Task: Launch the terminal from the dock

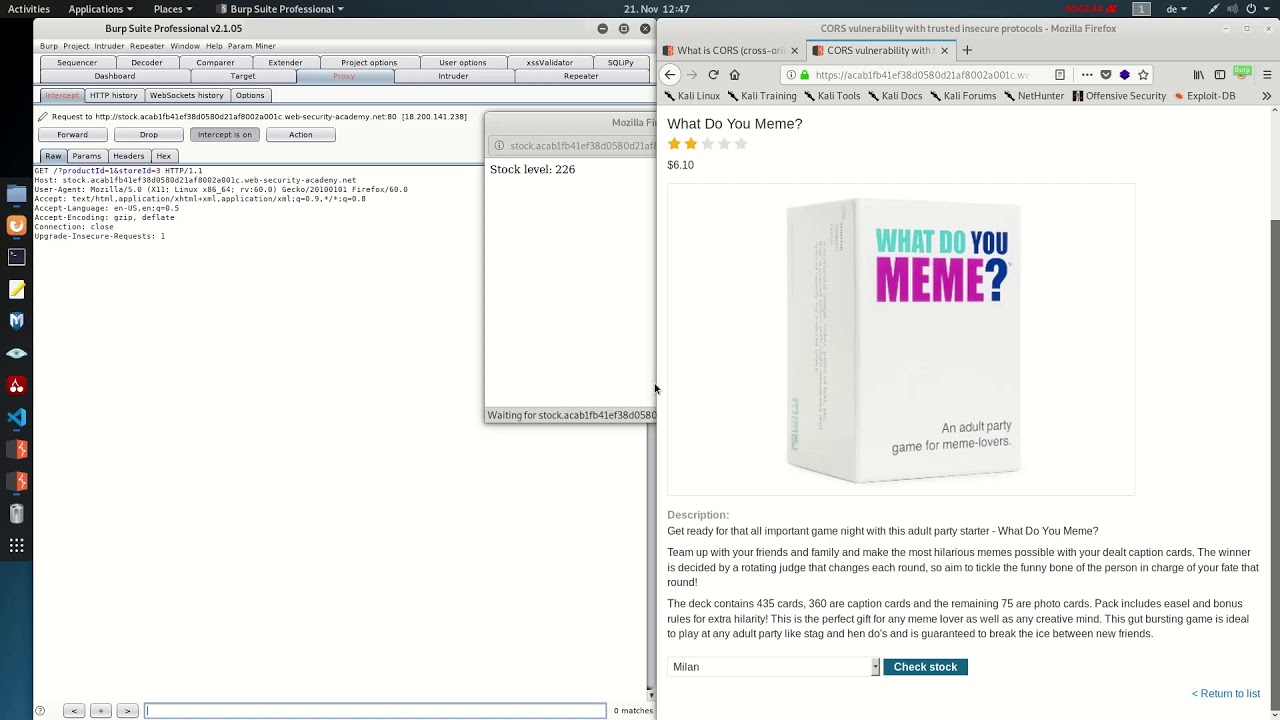Action: click(16, 257)
